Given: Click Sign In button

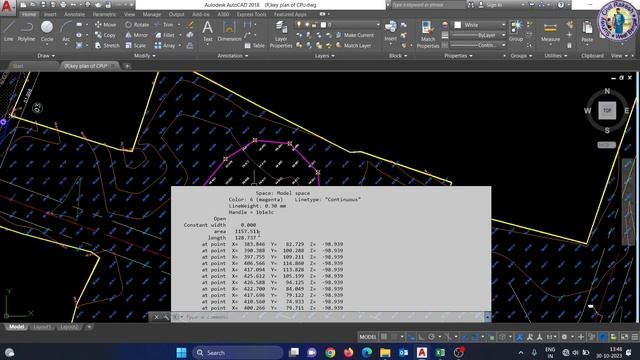Looking at the screenshot, I should point(491,5).
